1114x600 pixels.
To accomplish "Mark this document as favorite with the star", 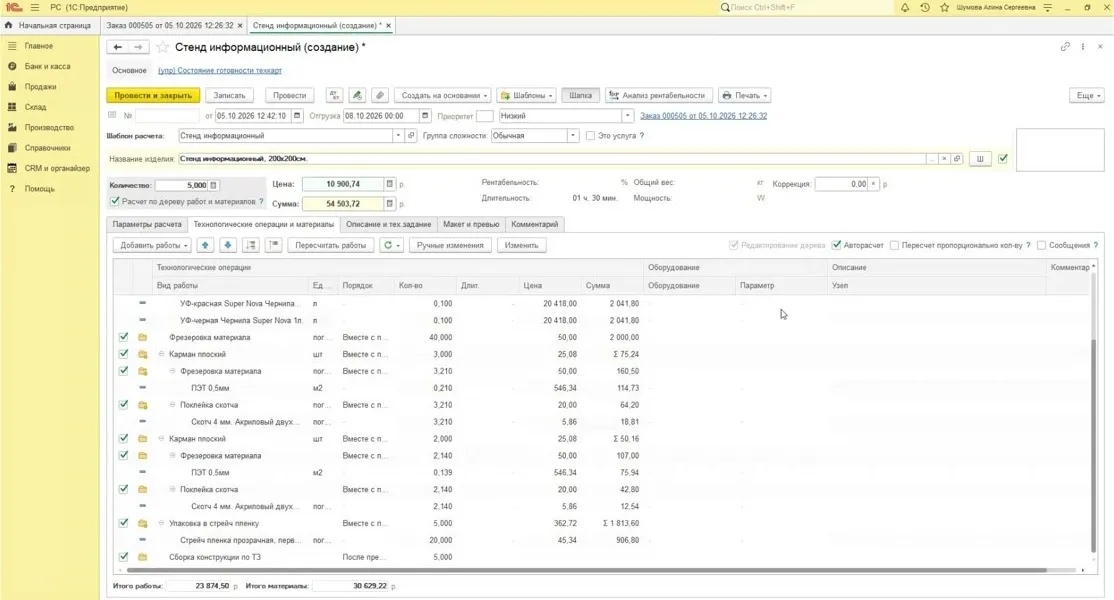I will click(162, 47).
